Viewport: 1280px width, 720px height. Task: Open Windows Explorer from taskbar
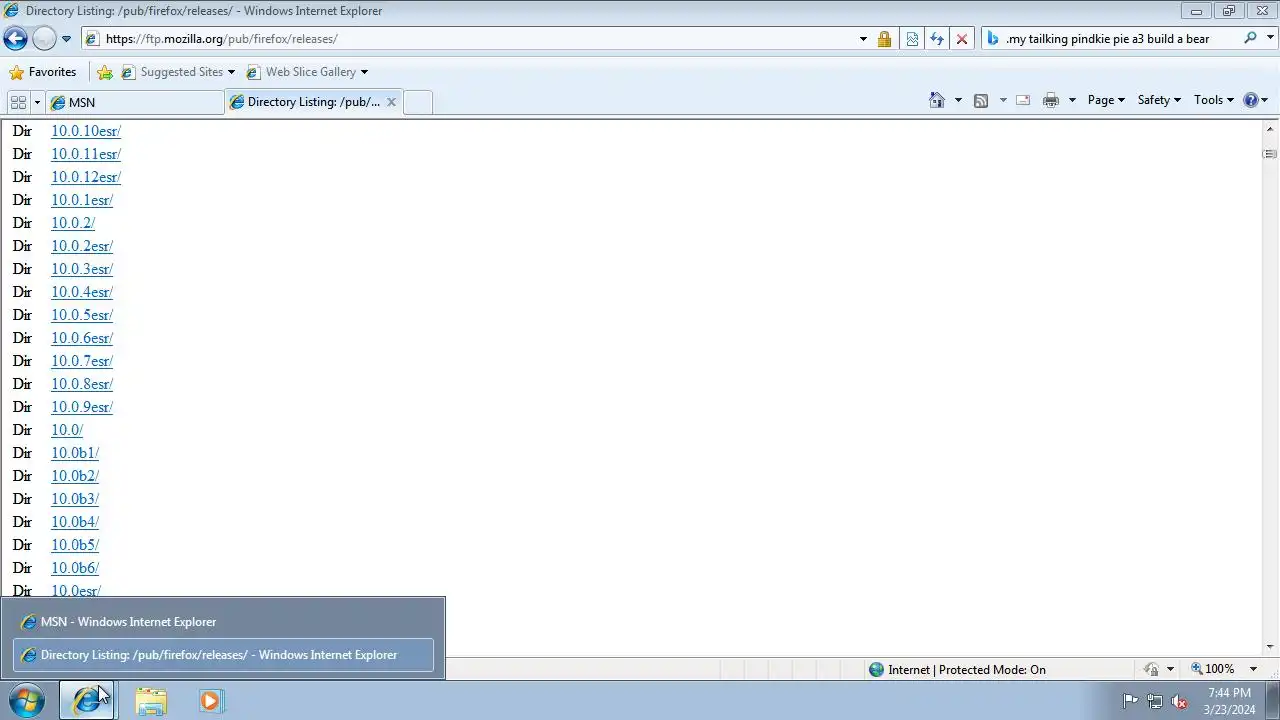(x=151, y=701)
